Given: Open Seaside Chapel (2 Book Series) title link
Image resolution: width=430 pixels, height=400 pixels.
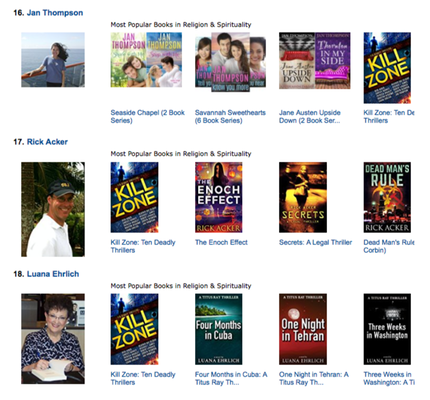Looking at the screenshot, I should coord(148,116).
